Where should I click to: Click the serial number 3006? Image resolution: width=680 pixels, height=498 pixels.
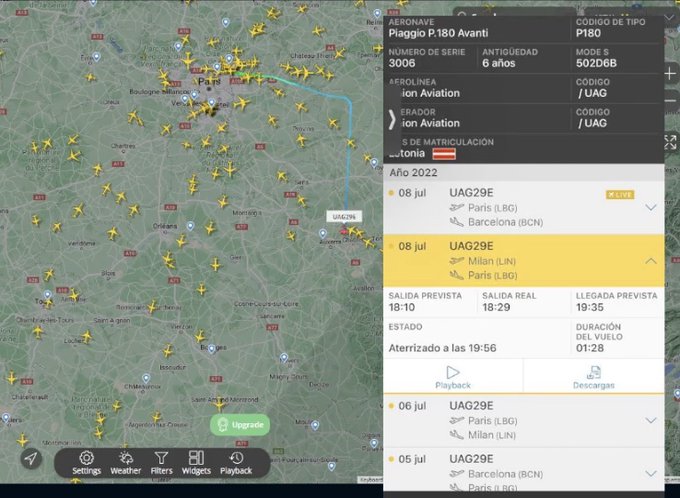pos(402,63)
